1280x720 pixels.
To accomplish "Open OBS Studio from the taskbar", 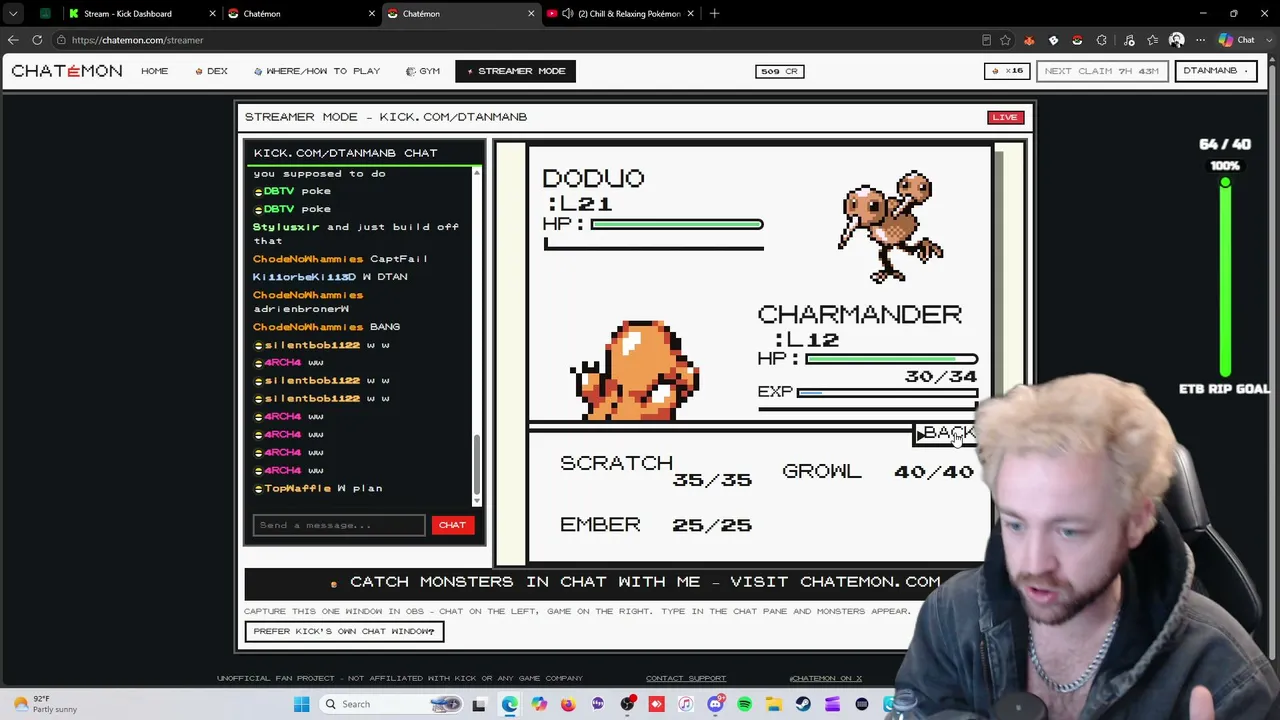I will (x=627, y=704).
